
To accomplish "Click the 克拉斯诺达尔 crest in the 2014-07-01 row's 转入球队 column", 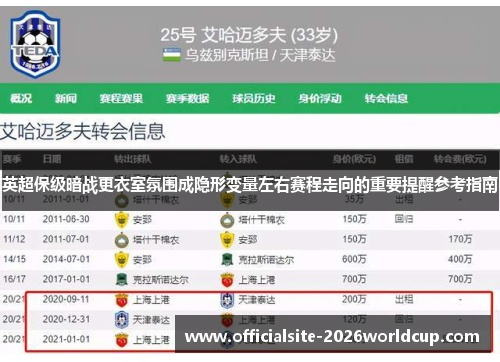I will tap(227, 260).
